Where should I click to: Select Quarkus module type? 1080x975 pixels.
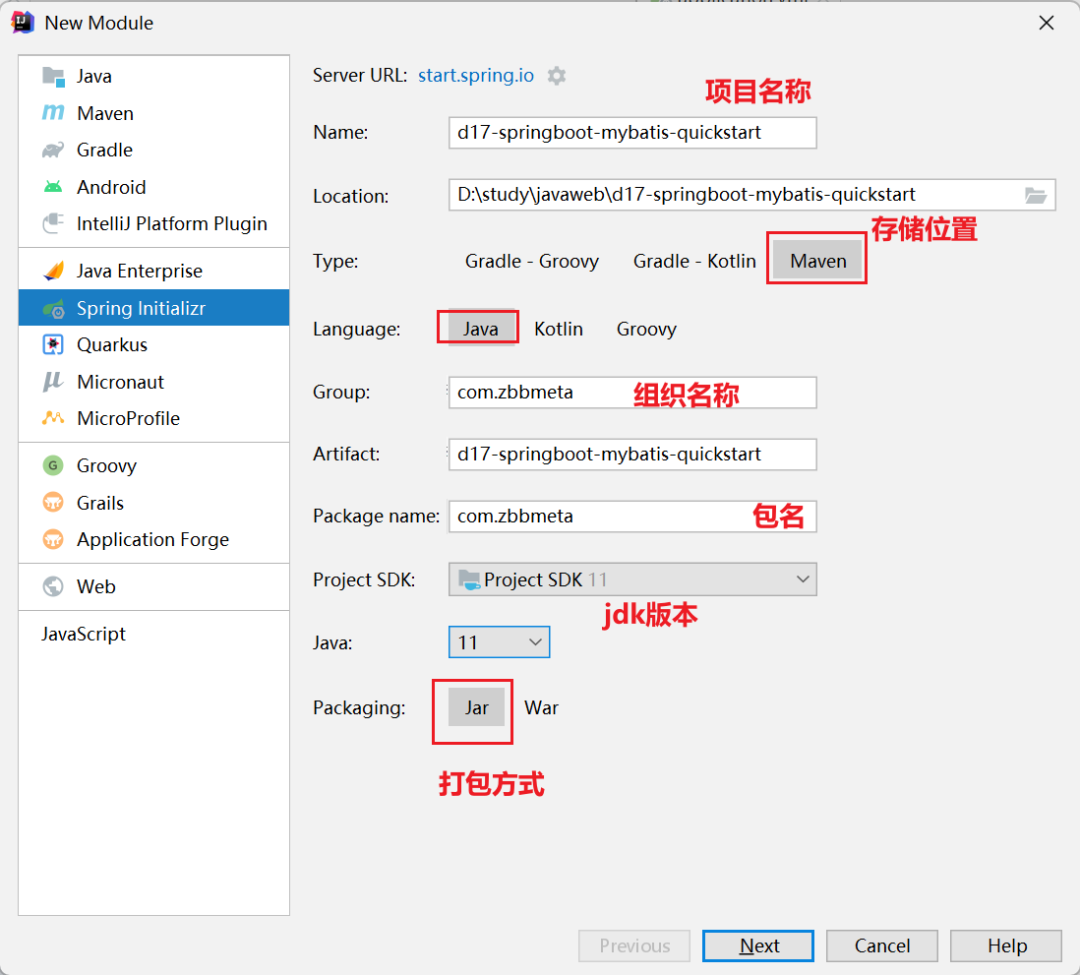click(154, 344)
